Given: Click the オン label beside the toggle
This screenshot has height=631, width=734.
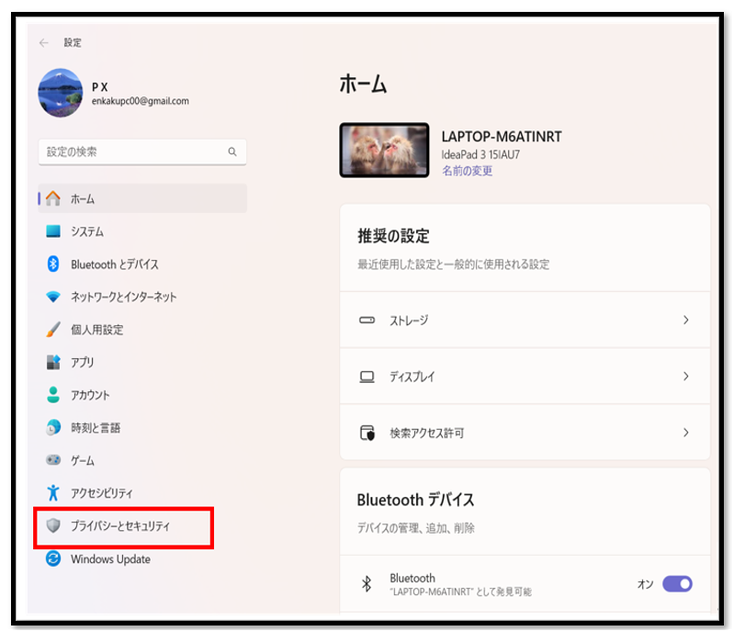Looking at the screenshot, I should (x=646, y=584).
